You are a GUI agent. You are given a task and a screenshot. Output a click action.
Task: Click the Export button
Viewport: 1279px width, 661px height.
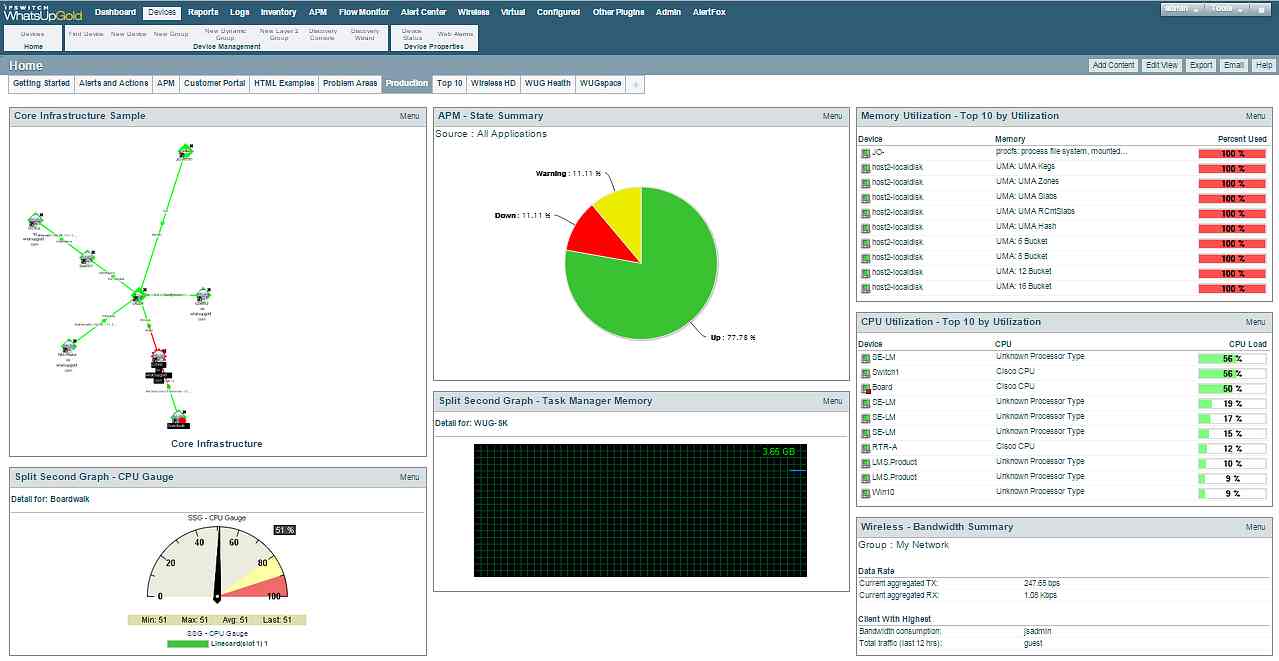pos(1201,65)
